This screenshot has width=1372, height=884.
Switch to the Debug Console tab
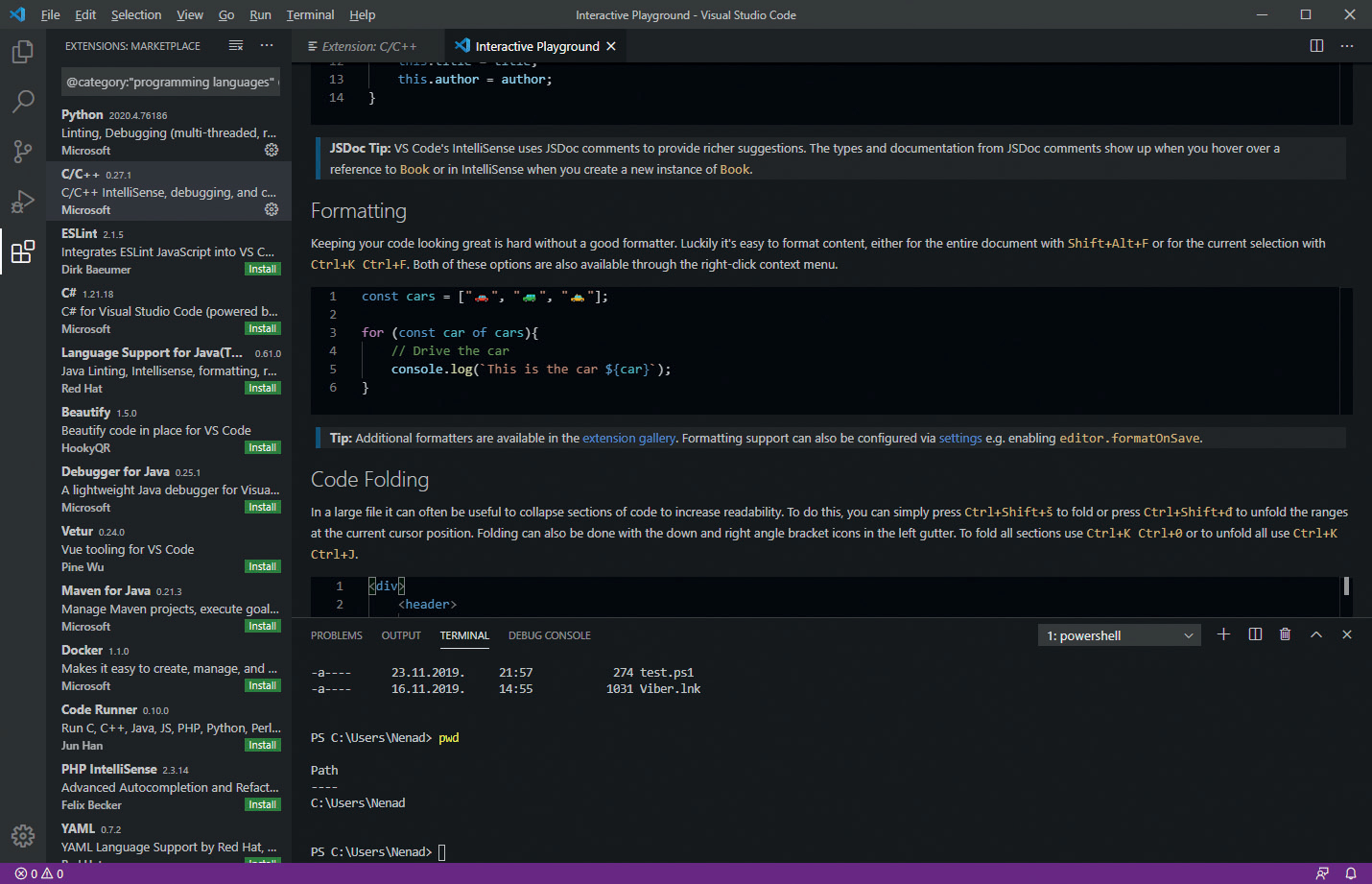pos(549,635)
